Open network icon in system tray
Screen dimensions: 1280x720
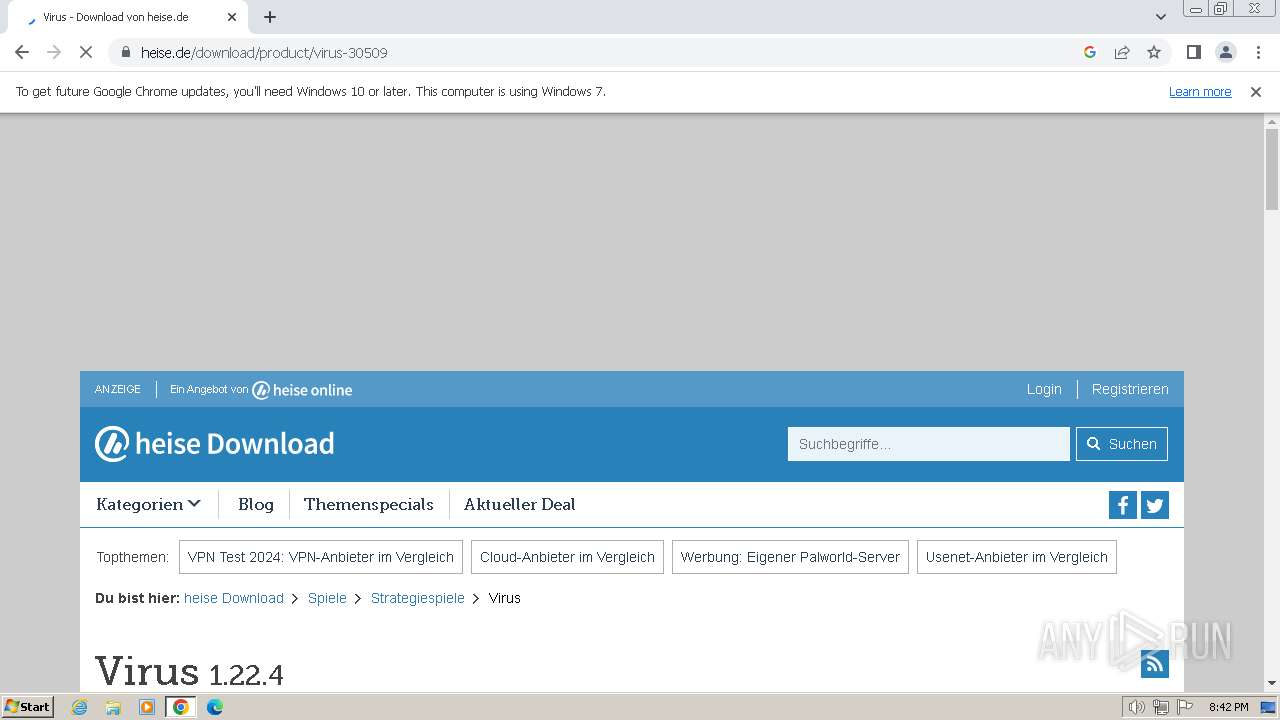pyautogui.click(x=1161, y=707)
